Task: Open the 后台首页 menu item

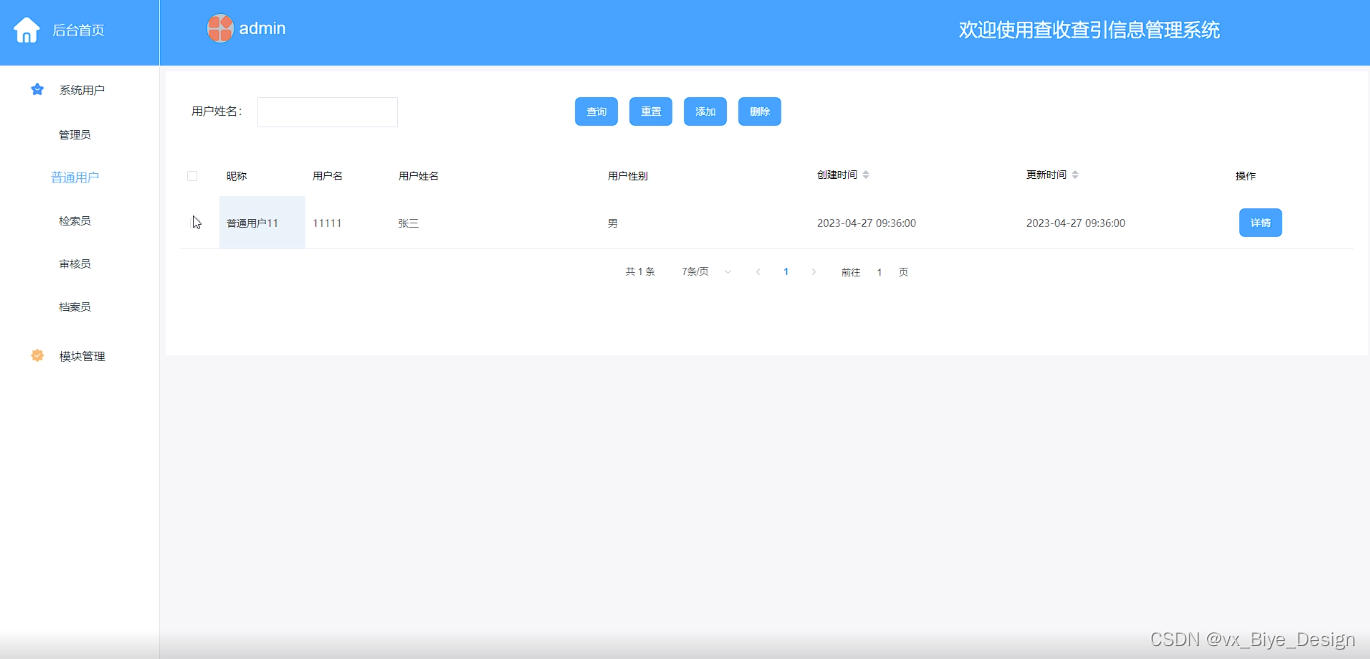Action: point(79,30)
